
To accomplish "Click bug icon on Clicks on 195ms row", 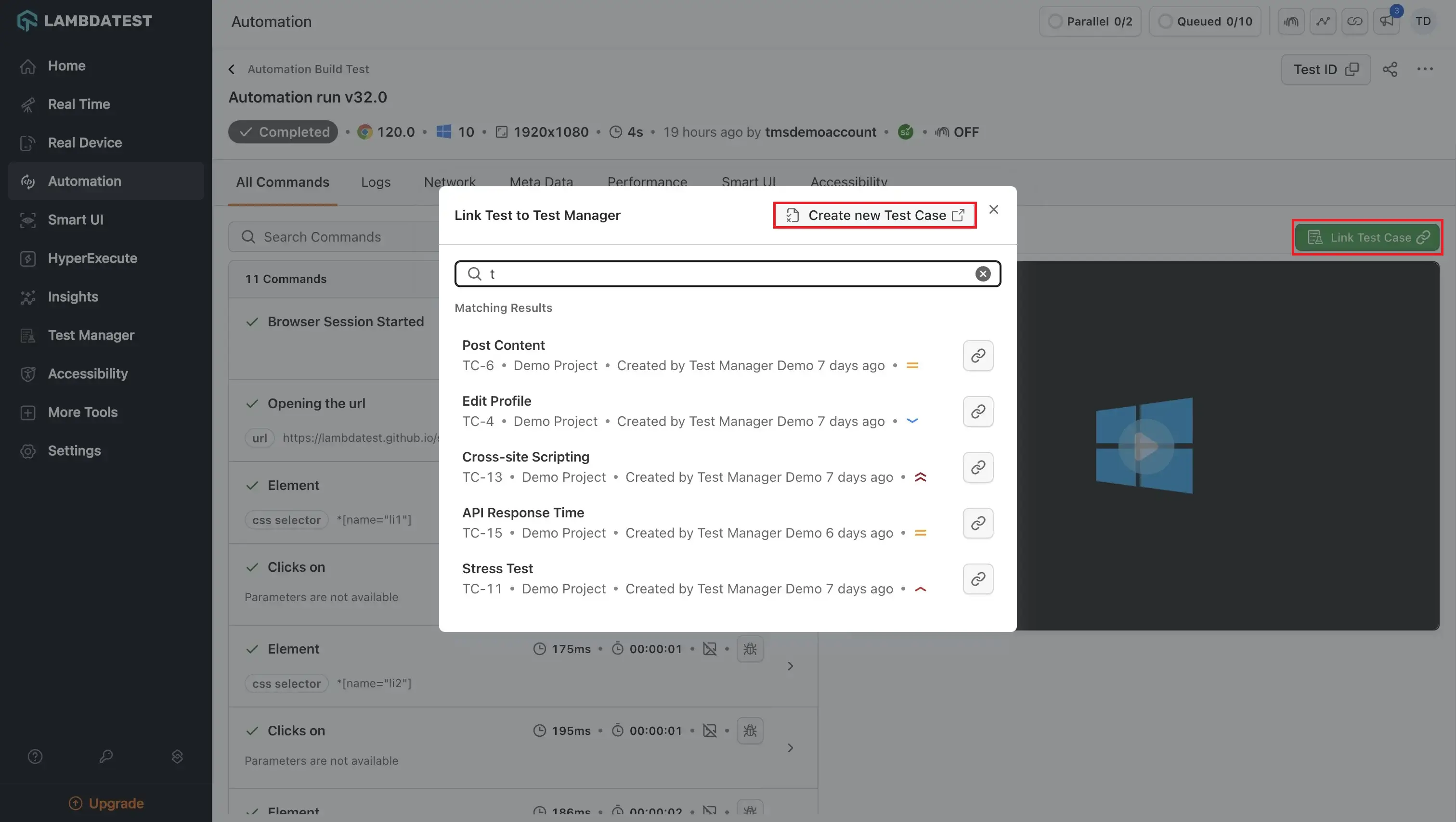I will (x=750, y=731).
